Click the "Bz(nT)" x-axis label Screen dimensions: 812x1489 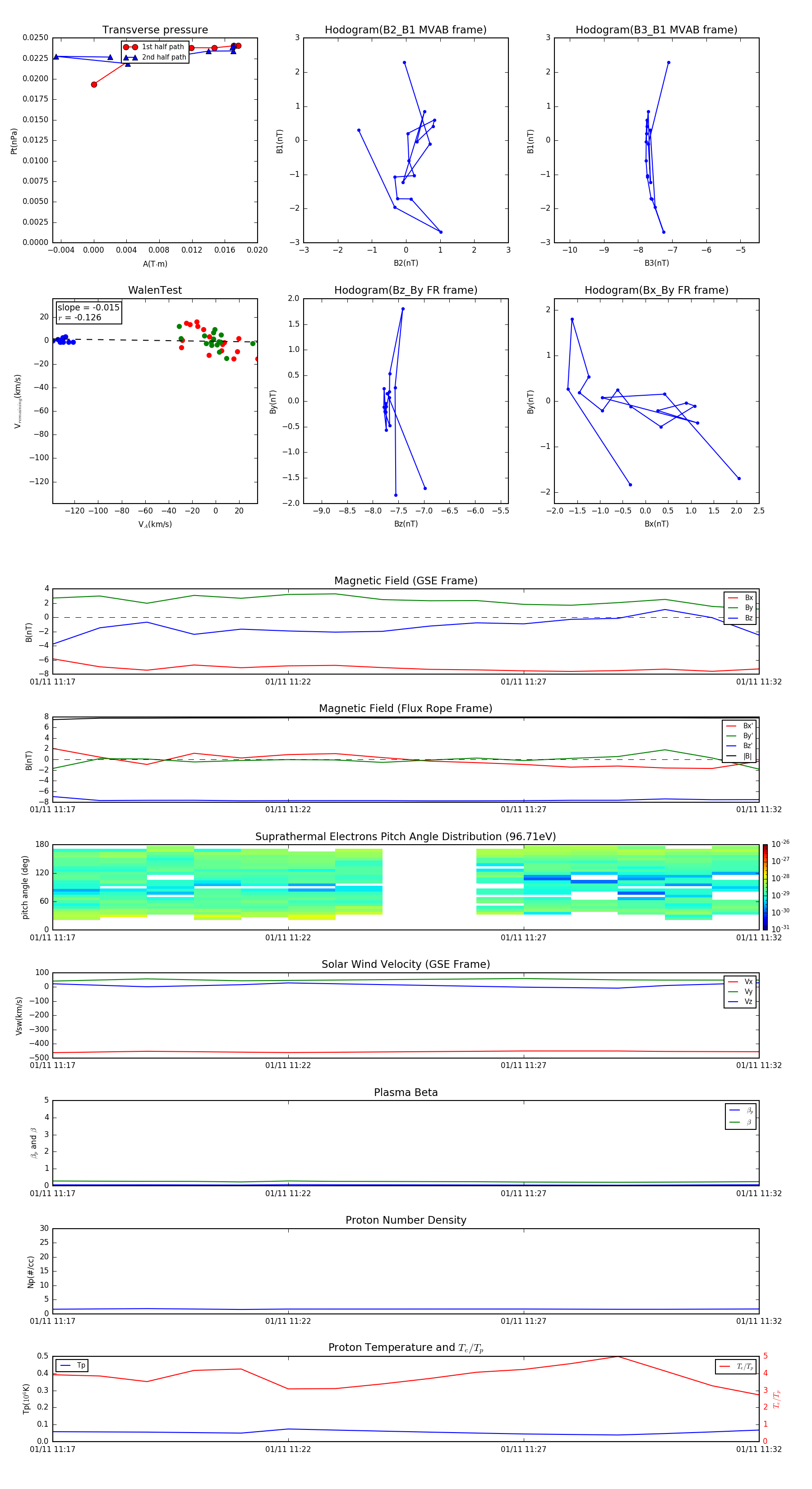point(406,524)
